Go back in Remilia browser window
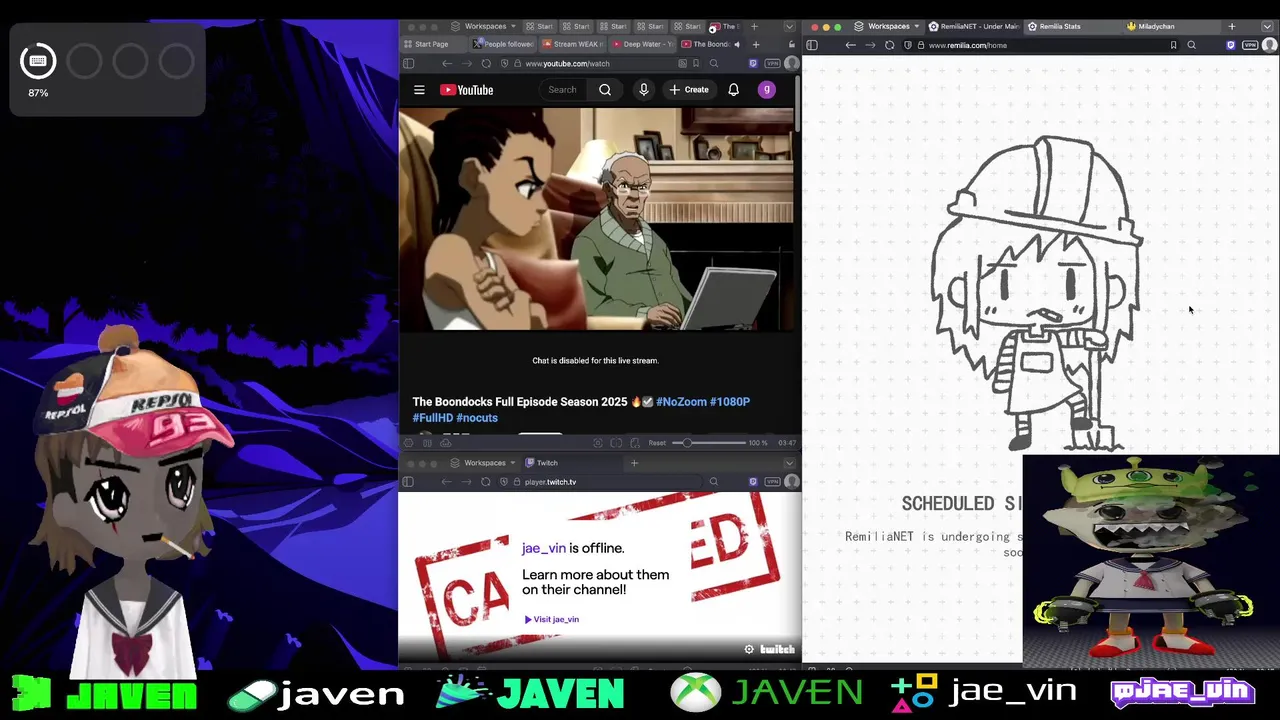Screen dimensions: 1280x720 coord(850,45)
